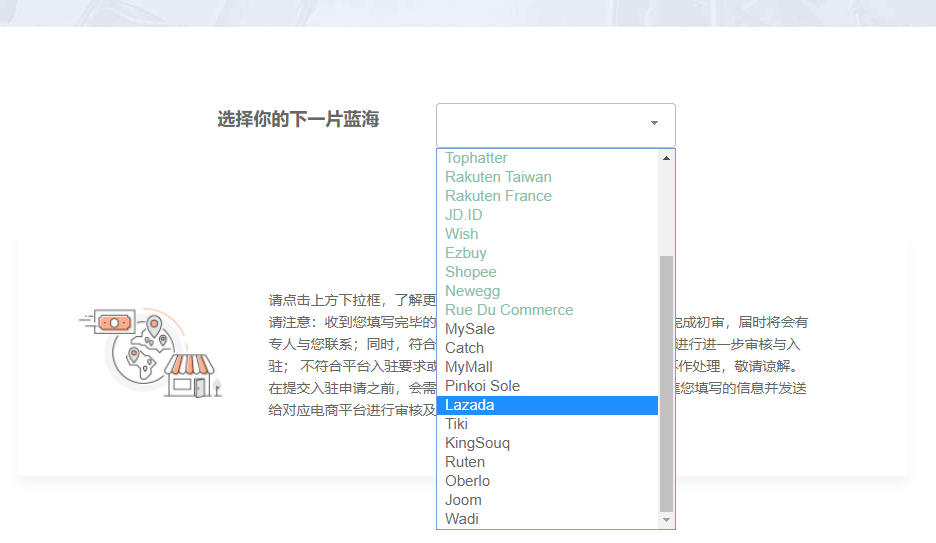This screenshot has width=936, height=543.
Task: Select the Catch option
Action: point(547,348)
